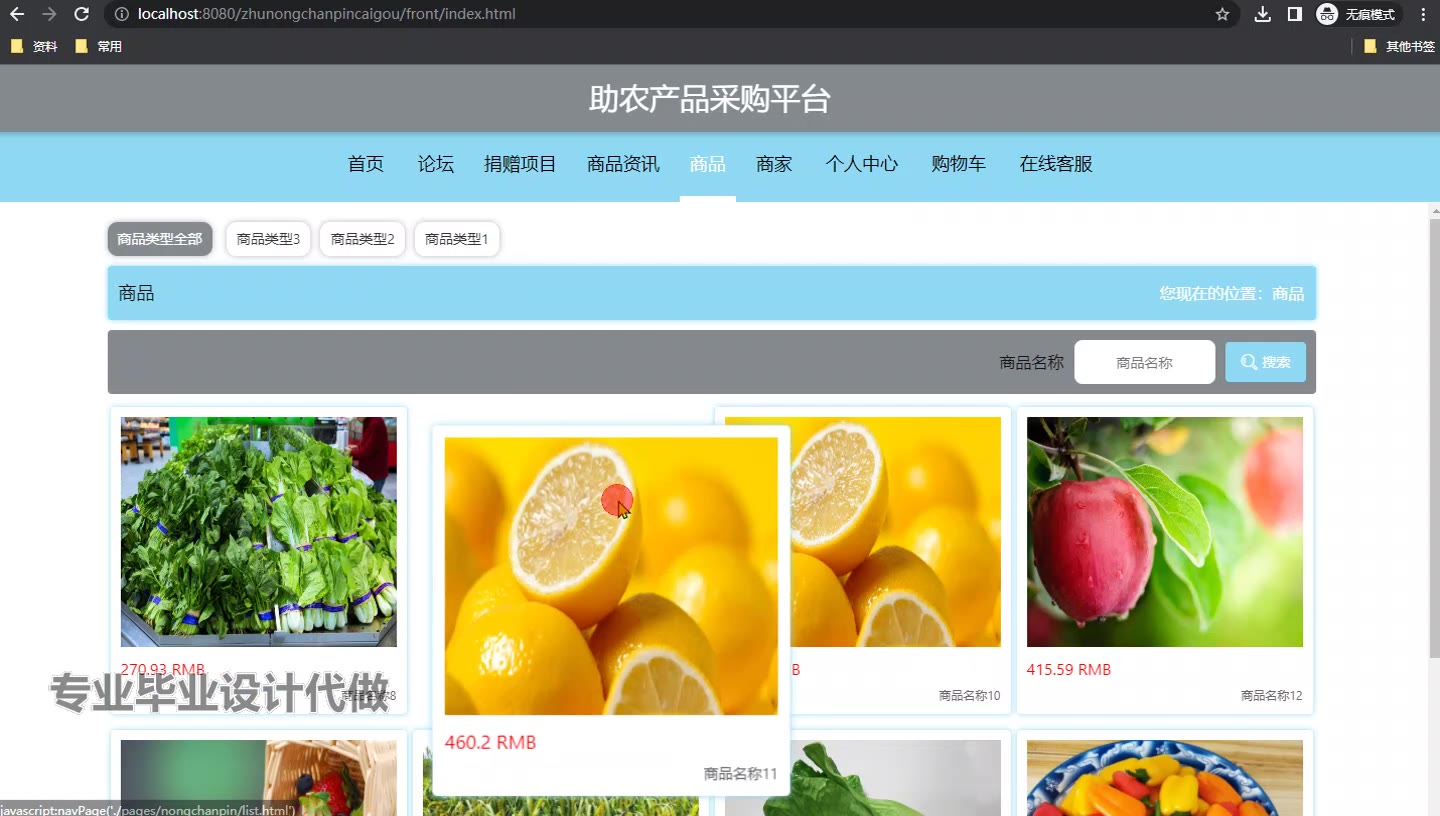Open the green vegetables product image

coord(259,532)
